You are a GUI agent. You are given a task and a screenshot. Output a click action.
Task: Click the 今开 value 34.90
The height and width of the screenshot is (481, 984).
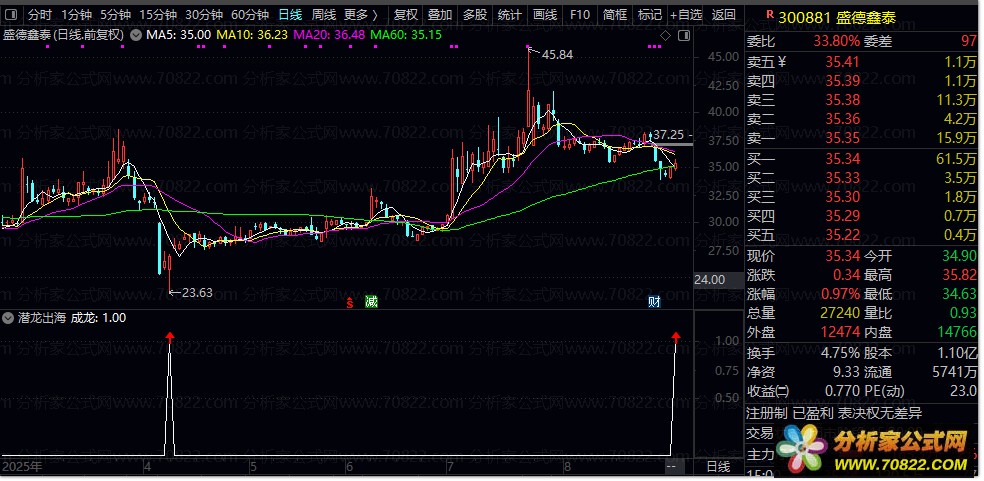coord(960,256)
